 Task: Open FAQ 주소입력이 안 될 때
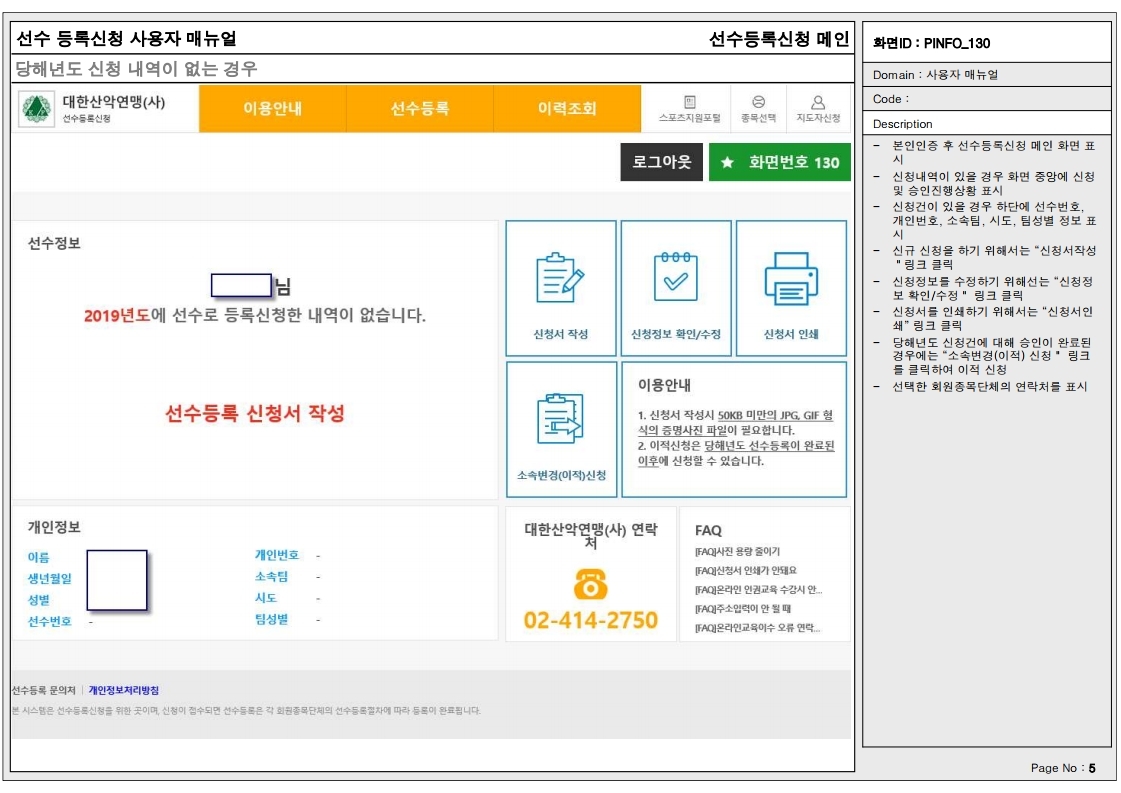[743, 609]
